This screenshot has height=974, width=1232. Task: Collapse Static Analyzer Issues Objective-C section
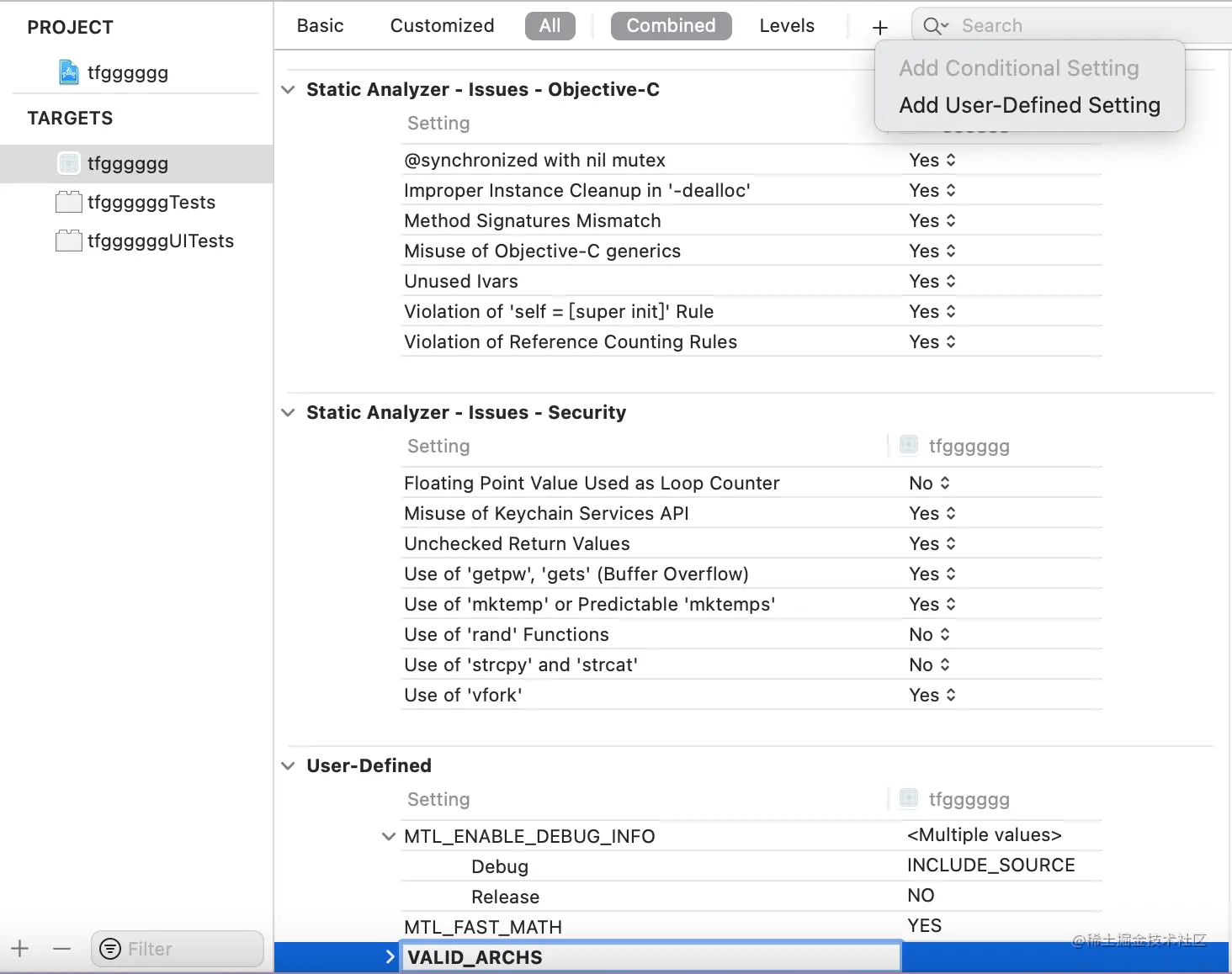click(x=289, y=89)
